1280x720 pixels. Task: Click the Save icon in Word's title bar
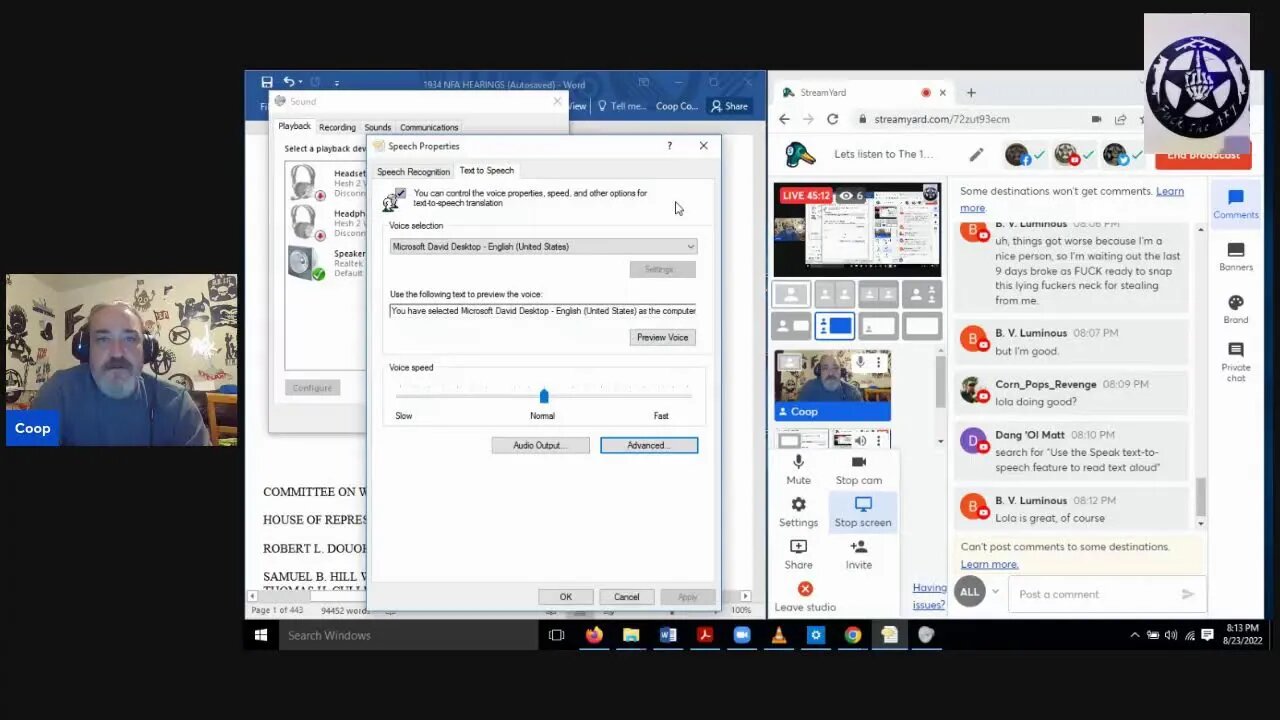[x=267, y=82]
